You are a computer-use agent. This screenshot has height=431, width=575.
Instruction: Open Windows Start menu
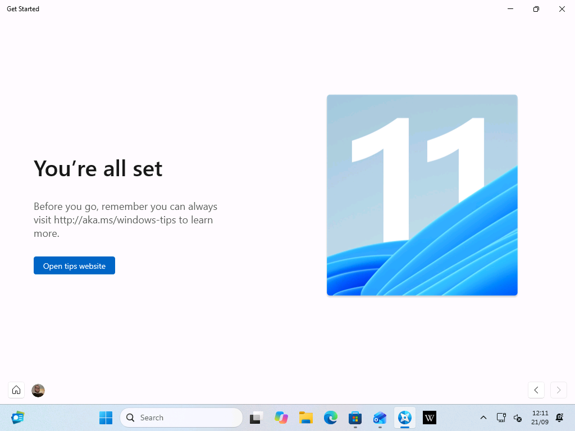[x=106, y=417]
